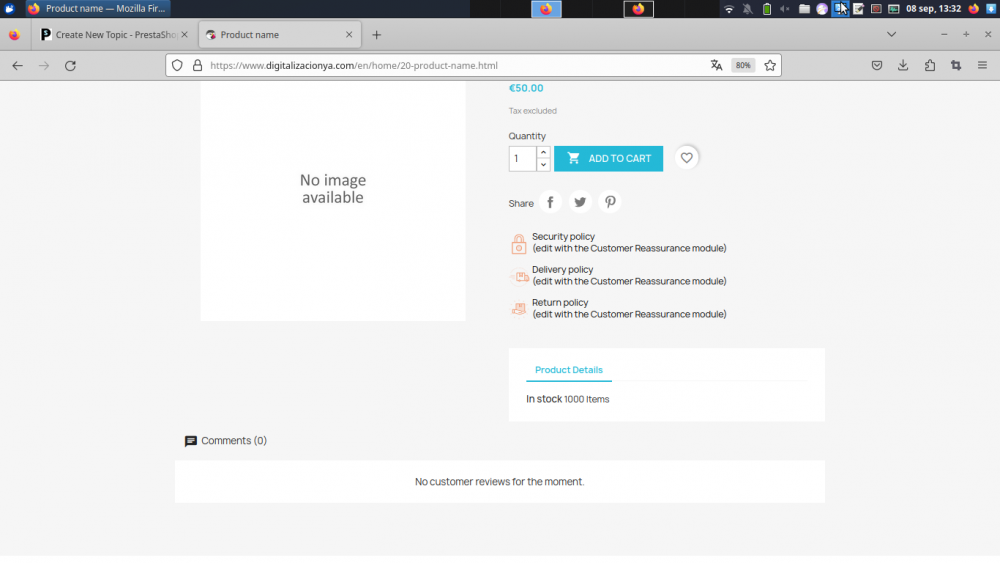Reset the 80% zoom level badge
This screenshot has width=1000, height=563.
pos(743,65)
